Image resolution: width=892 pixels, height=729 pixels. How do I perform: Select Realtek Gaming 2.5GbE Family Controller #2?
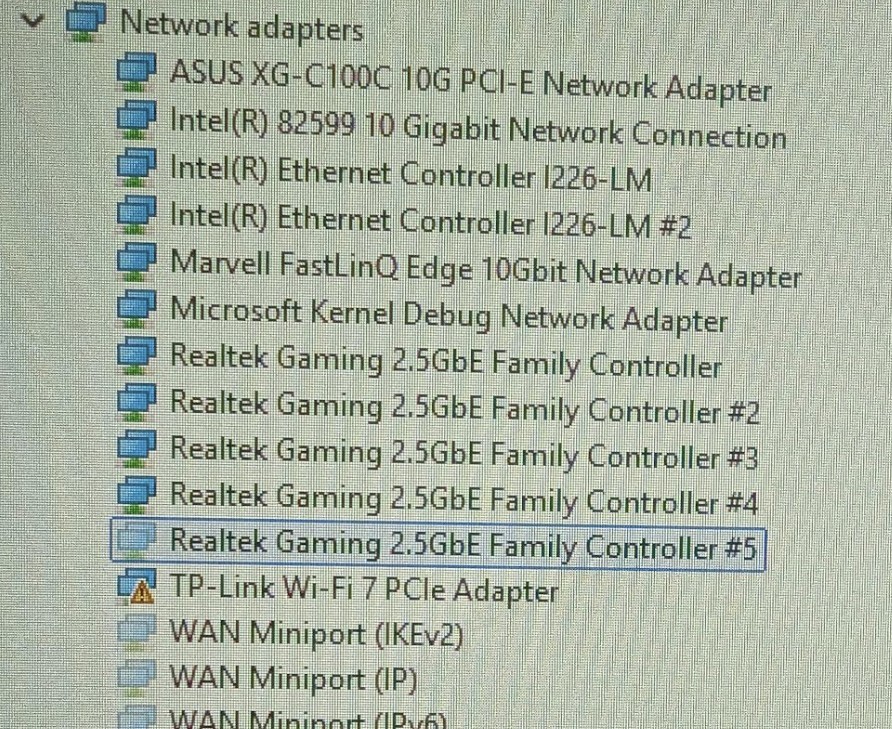click(465, 407)
